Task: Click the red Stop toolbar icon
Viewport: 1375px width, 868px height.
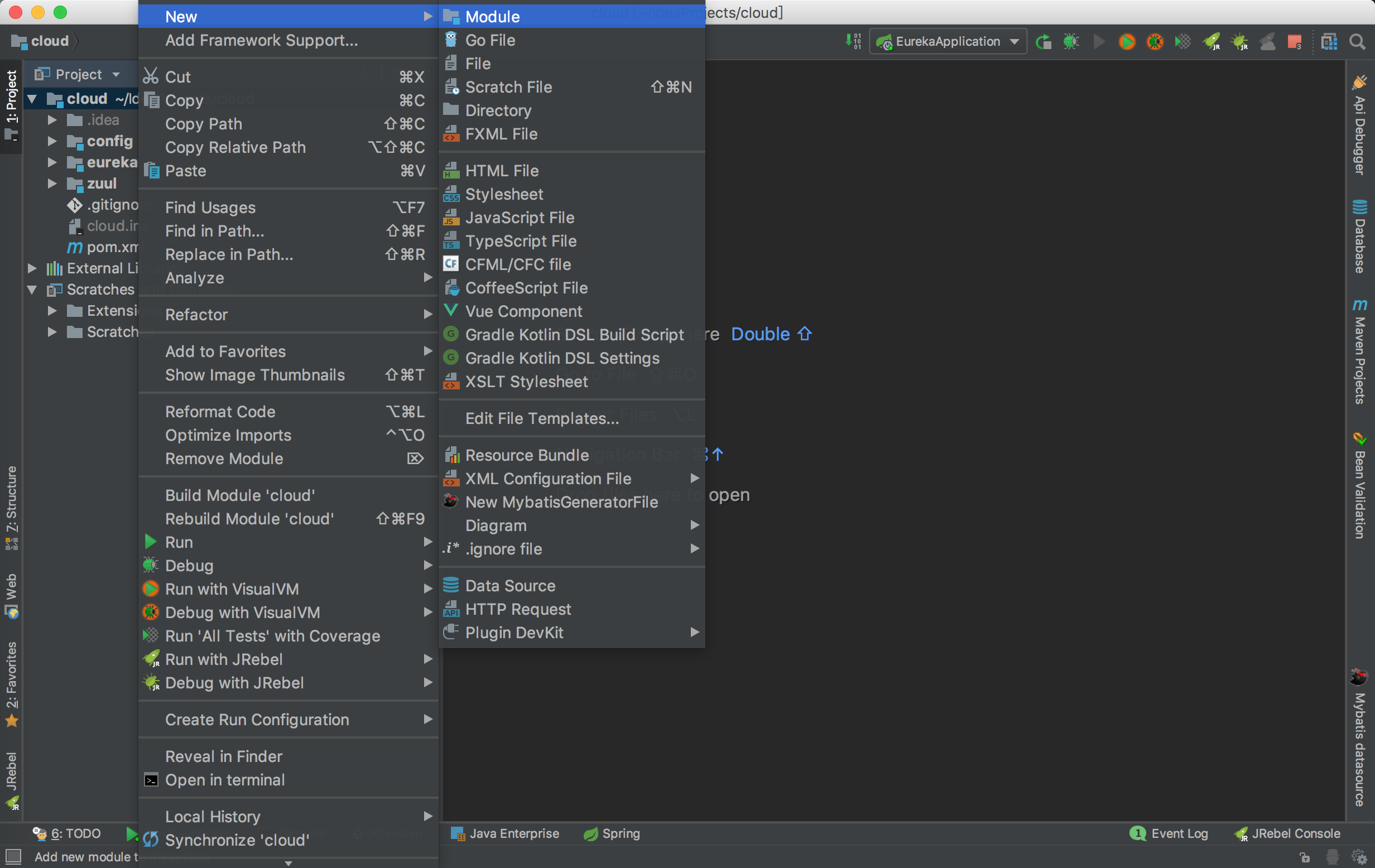Action: (1294, 42)
